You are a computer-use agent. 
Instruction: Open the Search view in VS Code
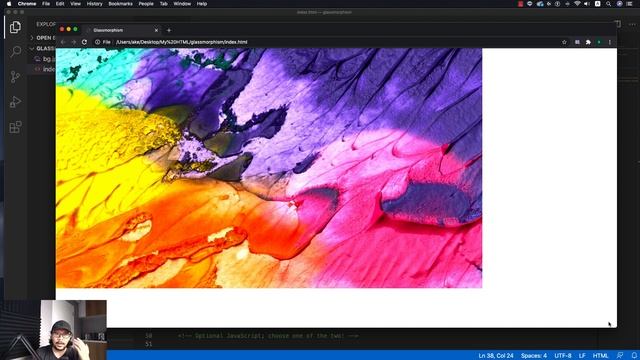[15, 51]
